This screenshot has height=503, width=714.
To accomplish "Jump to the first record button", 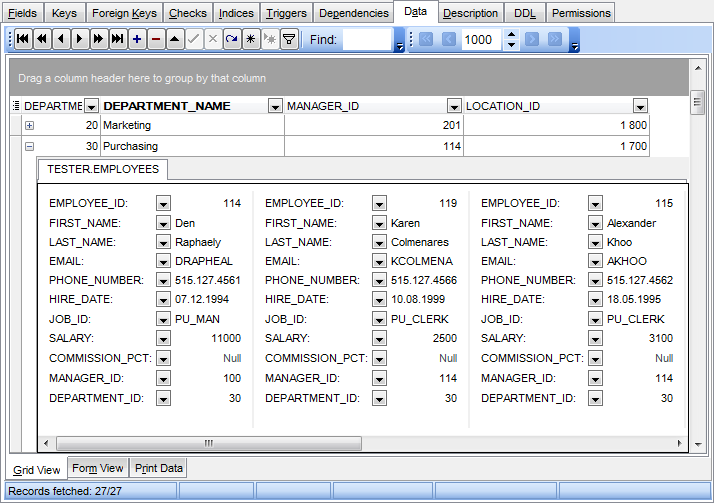I will point(23,39).
